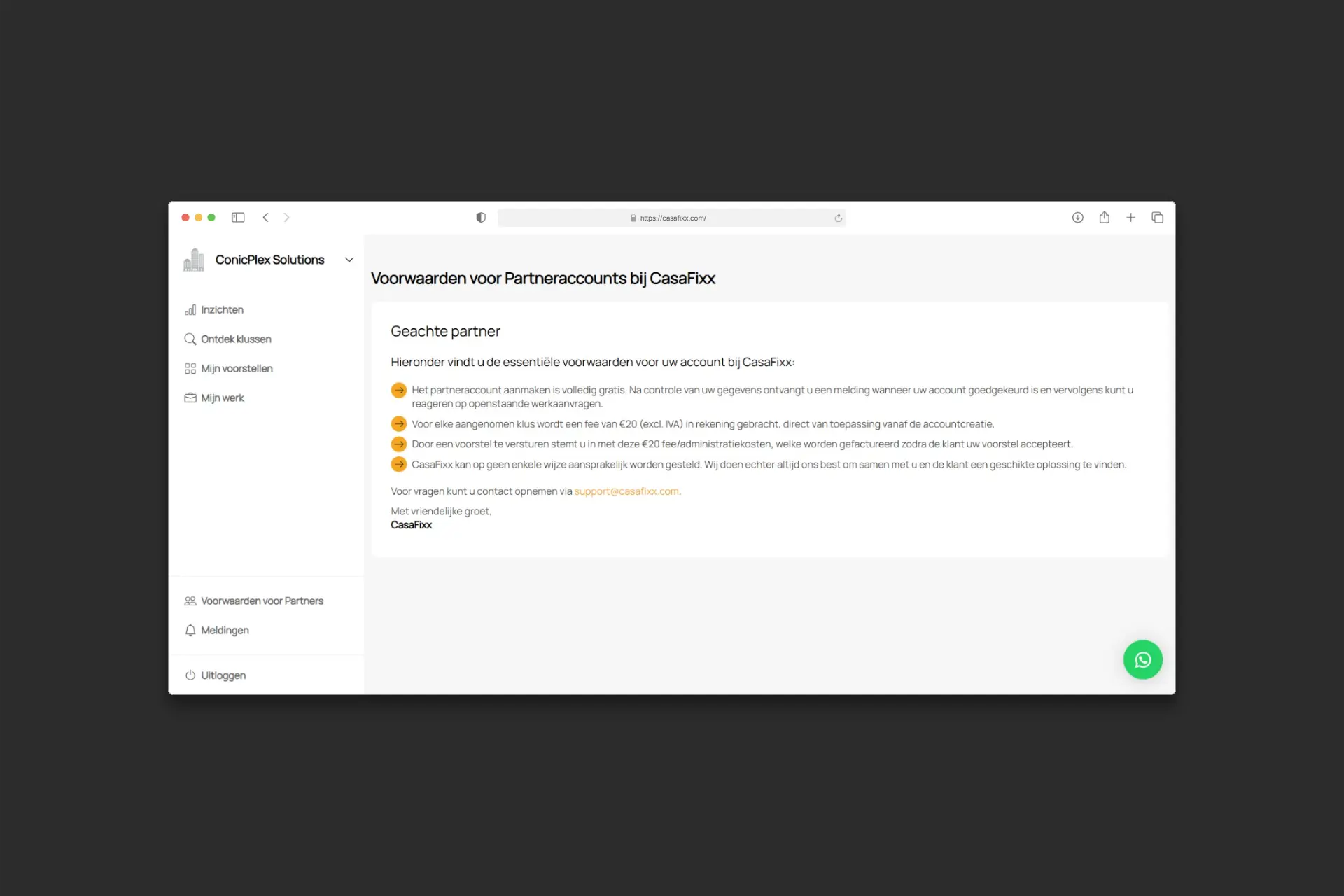This screenshot has width=1344, height=896.
Task: Go forward with the browser arrow
Action: coord(286,218)
